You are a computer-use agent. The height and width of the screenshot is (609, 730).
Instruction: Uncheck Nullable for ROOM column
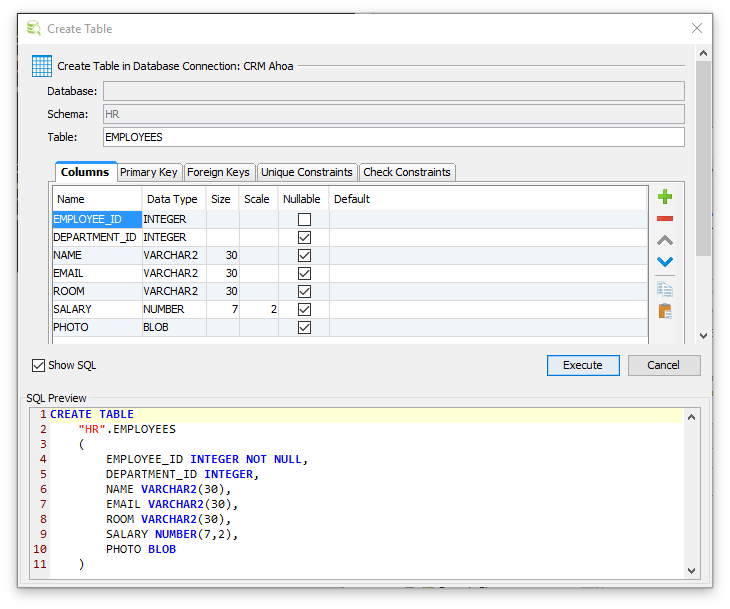click(x=304, y=291)
